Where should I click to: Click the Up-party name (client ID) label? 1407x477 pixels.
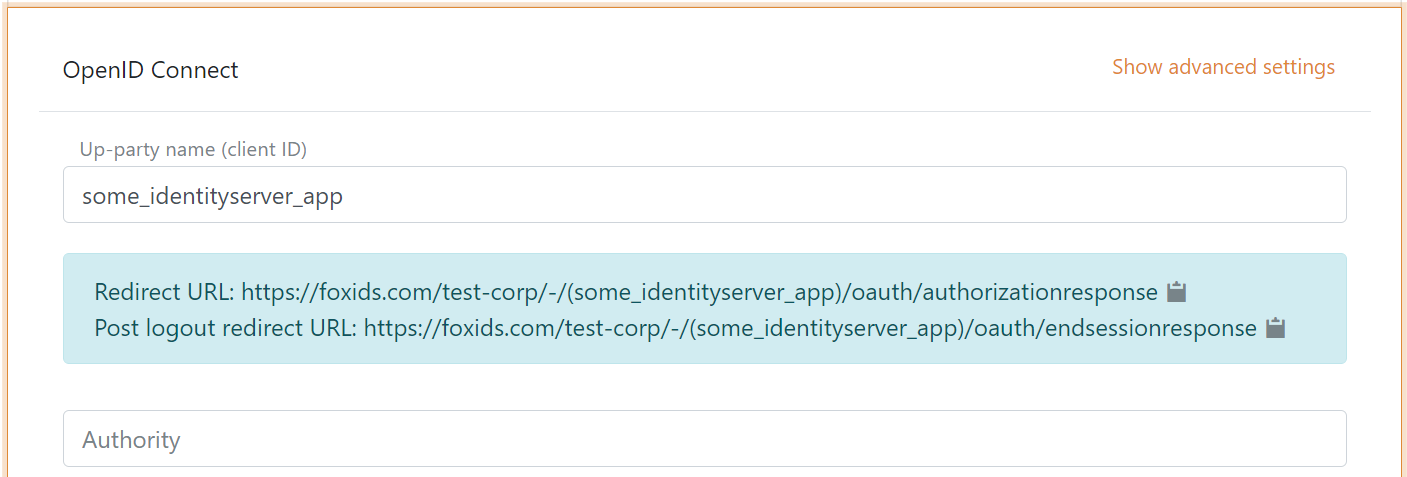(x=193, y=150)
